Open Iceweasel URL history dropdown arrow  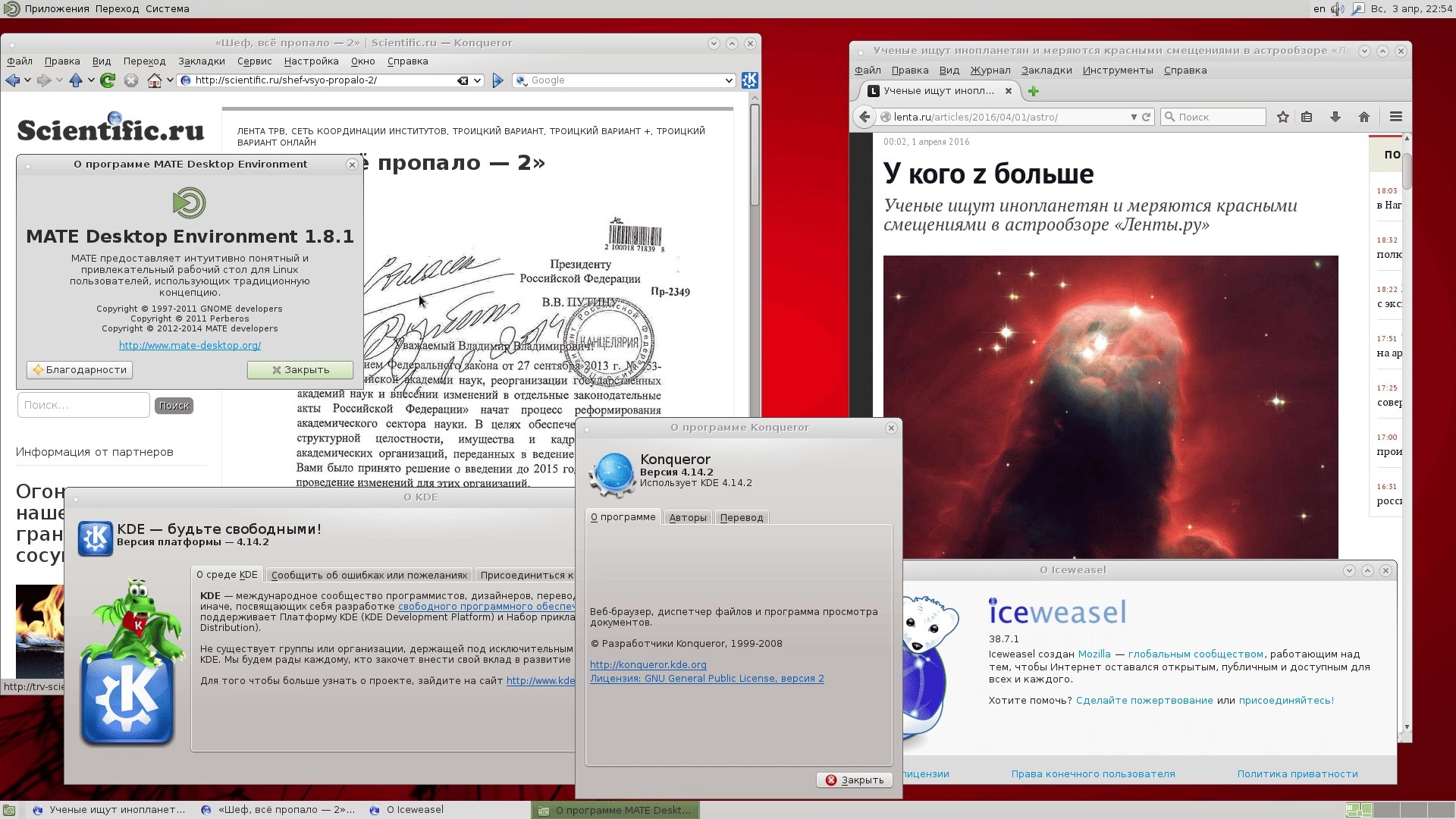(x=1134, y=118)
